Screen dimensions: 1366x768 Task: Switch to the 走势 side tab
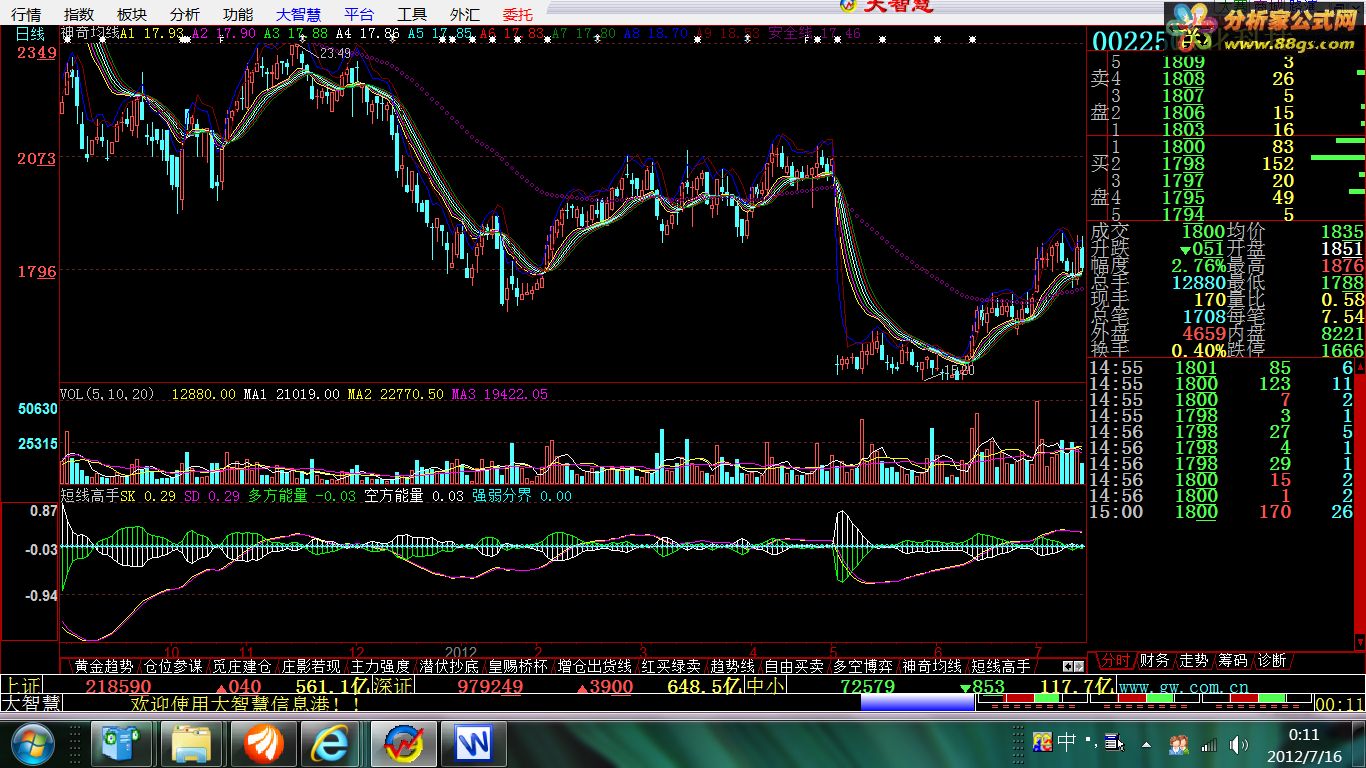[x=1193, y=661]
